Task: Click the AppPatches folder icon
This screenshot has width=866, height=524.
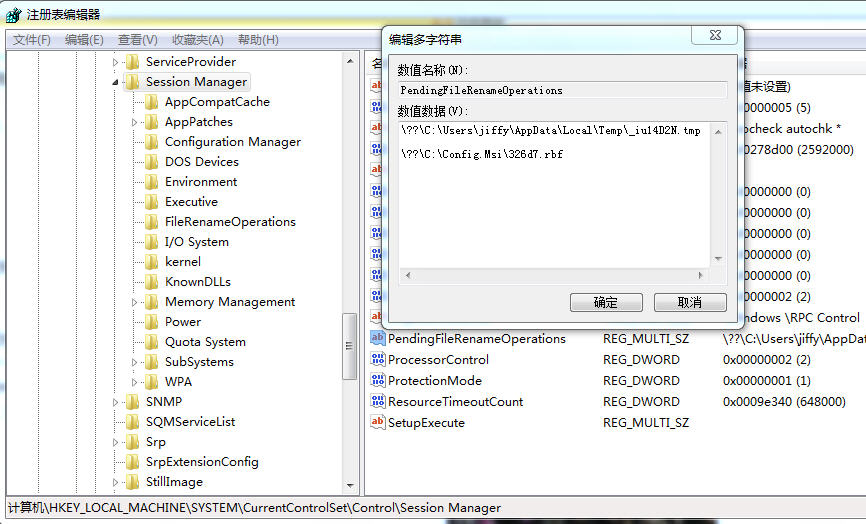Action: 152,121
